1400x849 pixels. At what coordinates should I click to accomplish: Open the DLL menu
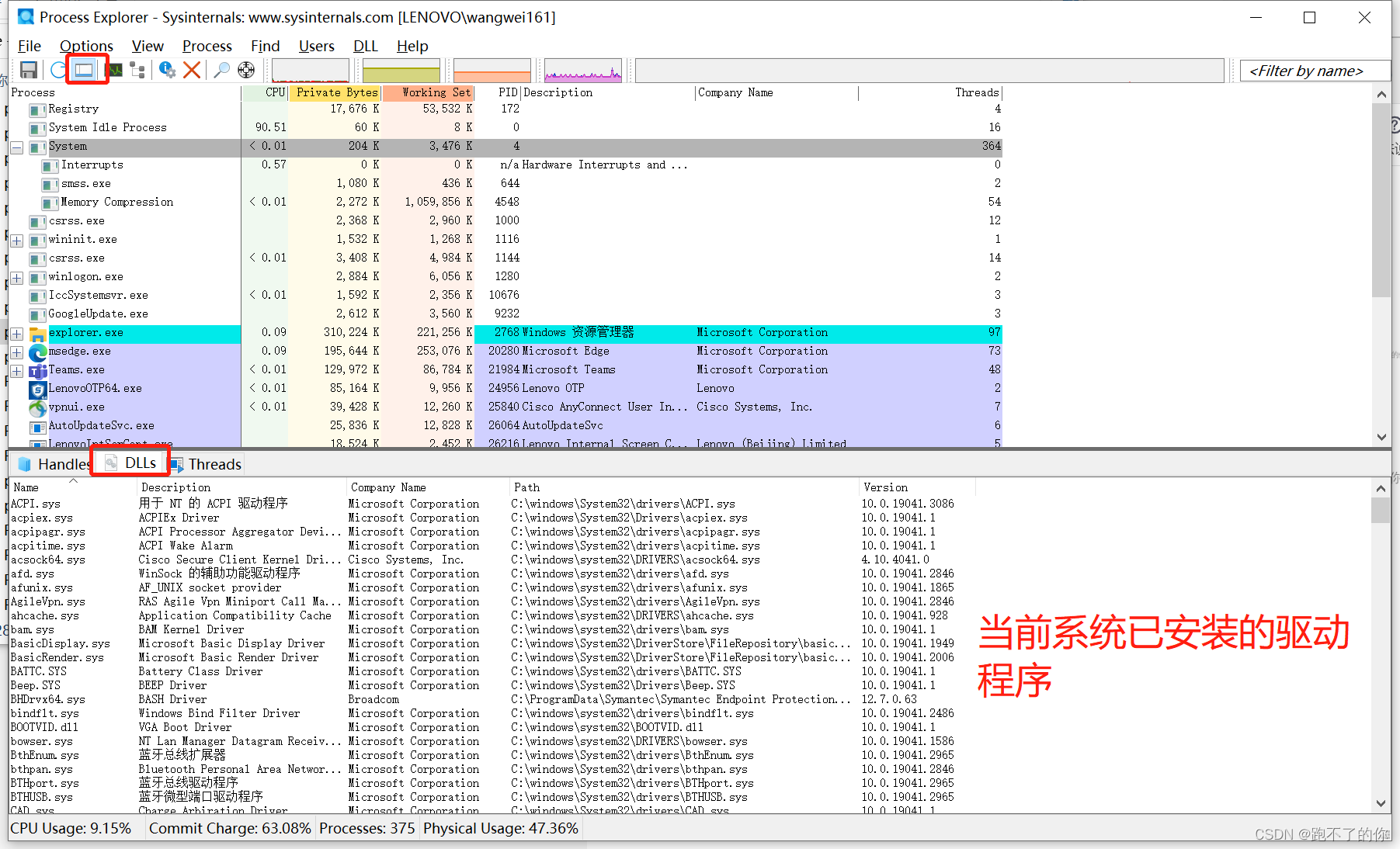(365, 46)
